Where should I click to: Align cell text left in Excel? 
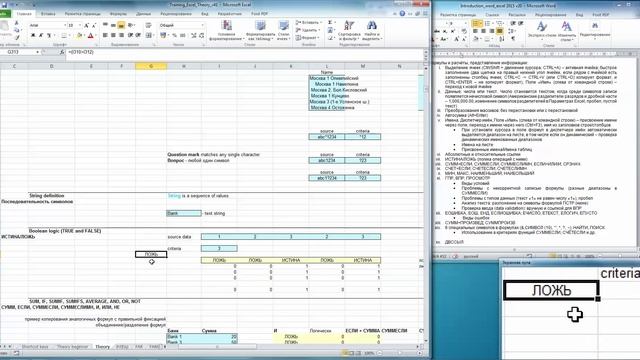pyautogui.click(x=105, y=36)
